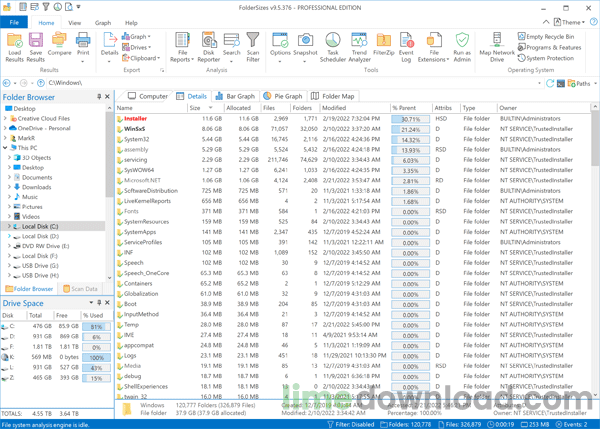The height and width of the screenshot is (429, 600).
Task: Click Empty Recycle Bin button
Action: (550, 36)
